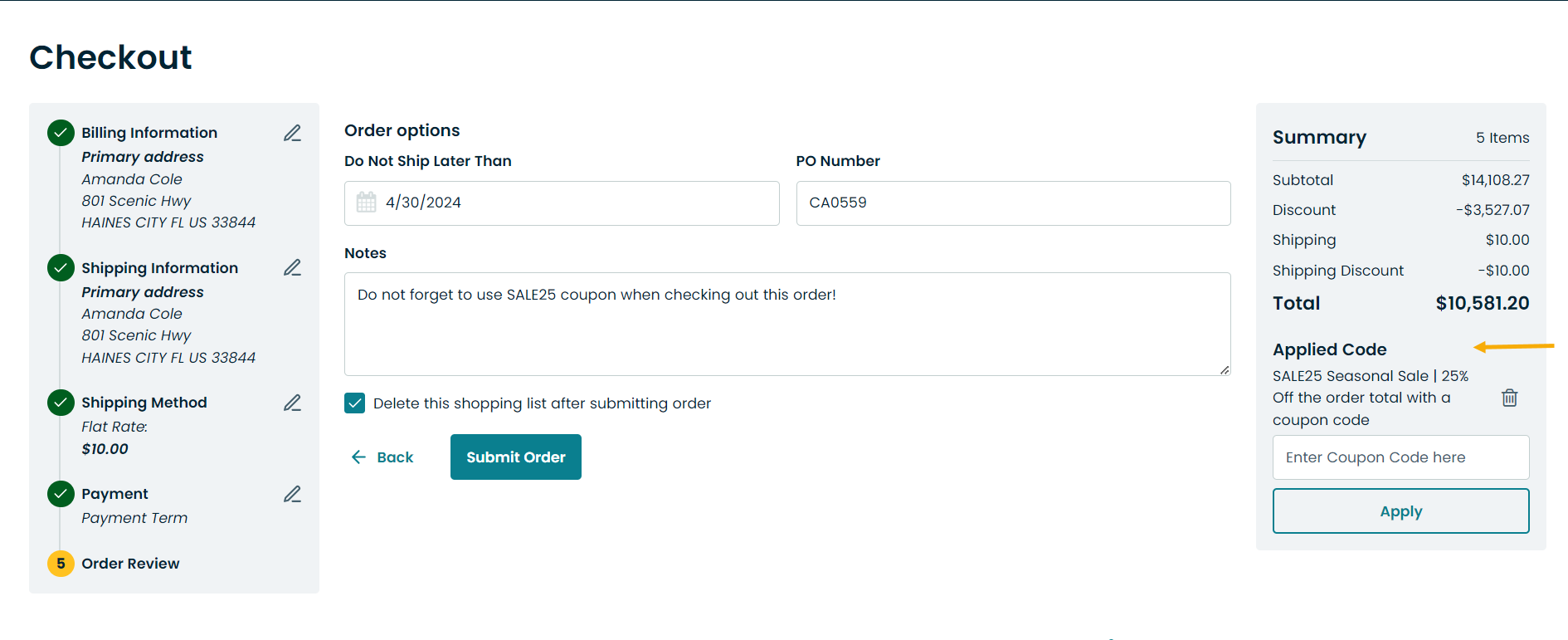
Task: Submit the order
Action: coord(515,457)
